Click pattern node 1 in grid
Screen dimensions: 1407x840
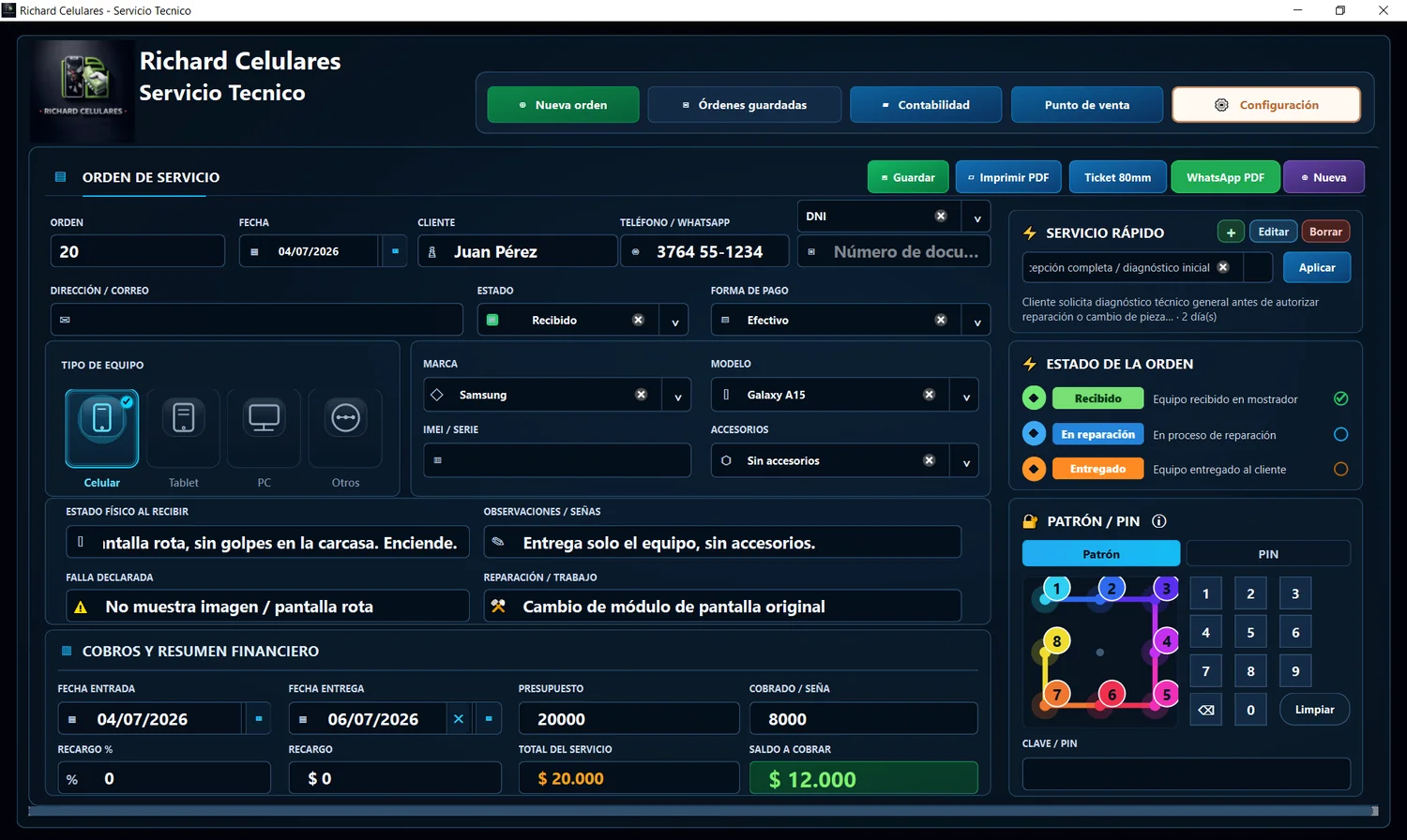point(1057,589)
